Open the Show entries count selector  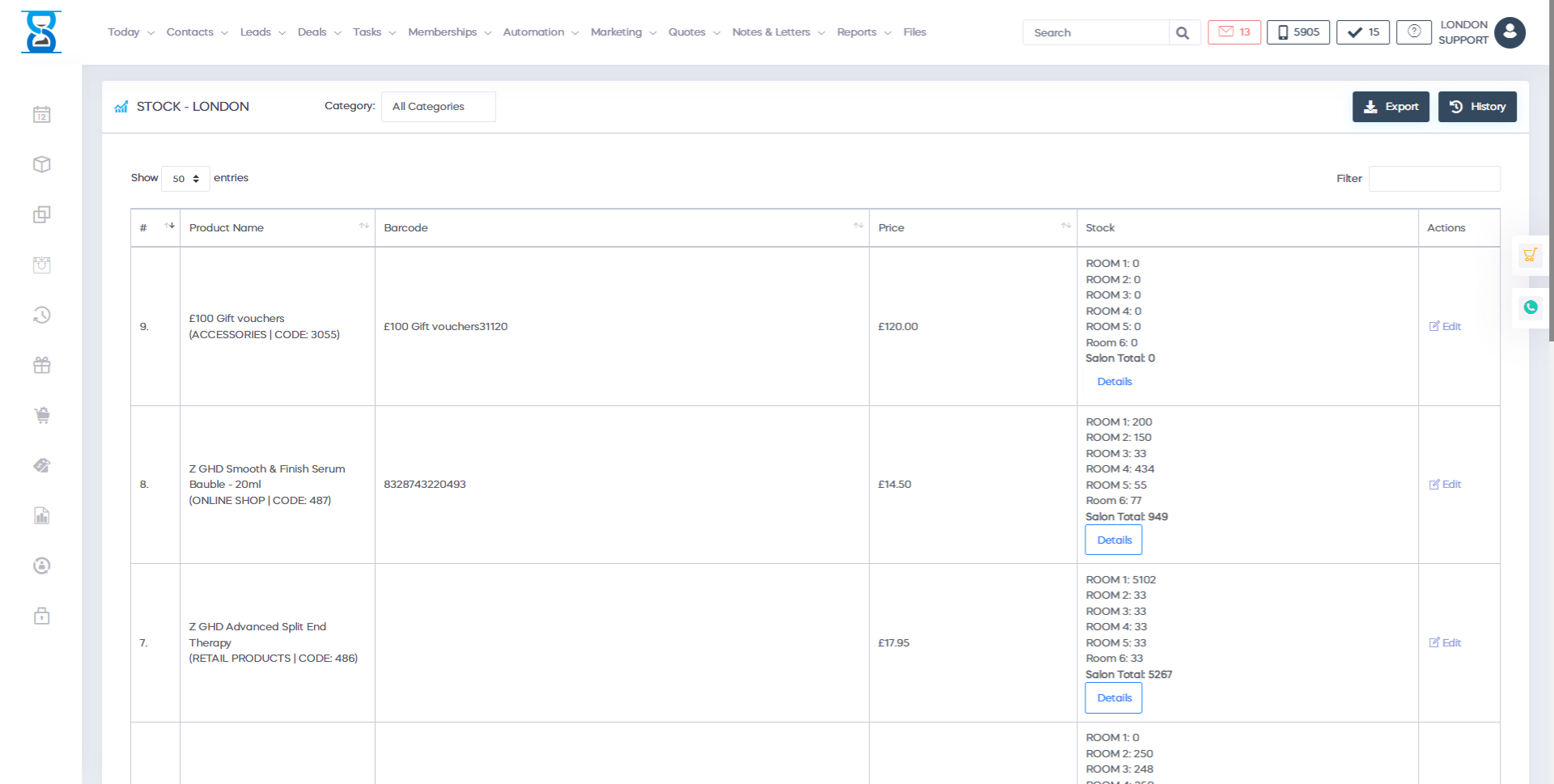[x=185, y=179]
